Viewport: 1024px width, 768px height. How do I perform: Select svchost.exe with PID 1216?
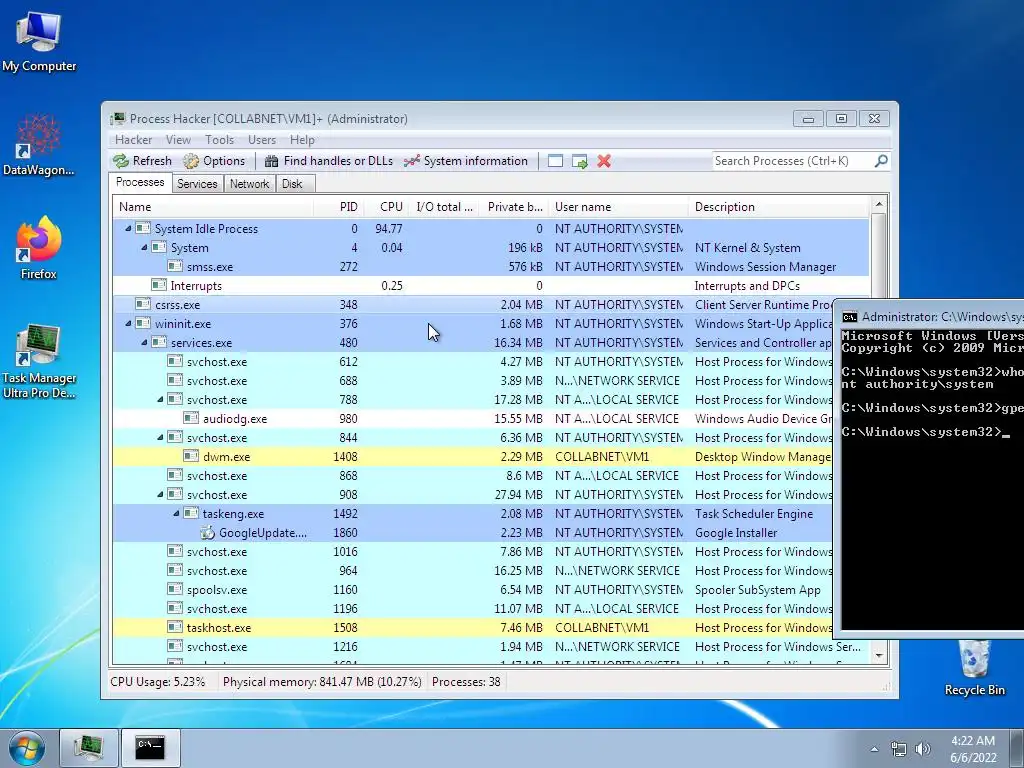click(x=491, y=647)
